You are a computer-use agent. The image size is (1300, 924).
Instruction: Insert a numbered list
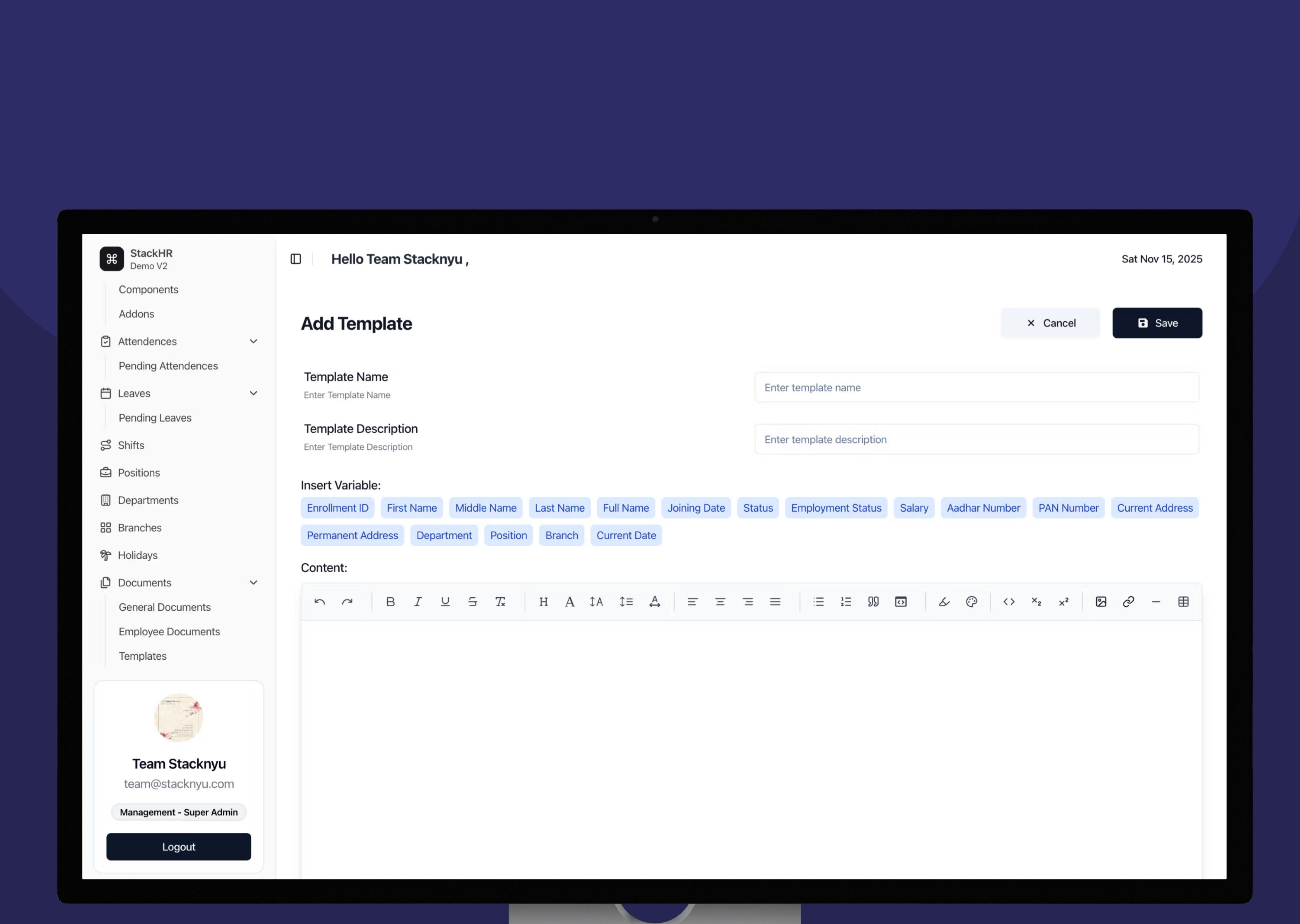pos(846,601)
